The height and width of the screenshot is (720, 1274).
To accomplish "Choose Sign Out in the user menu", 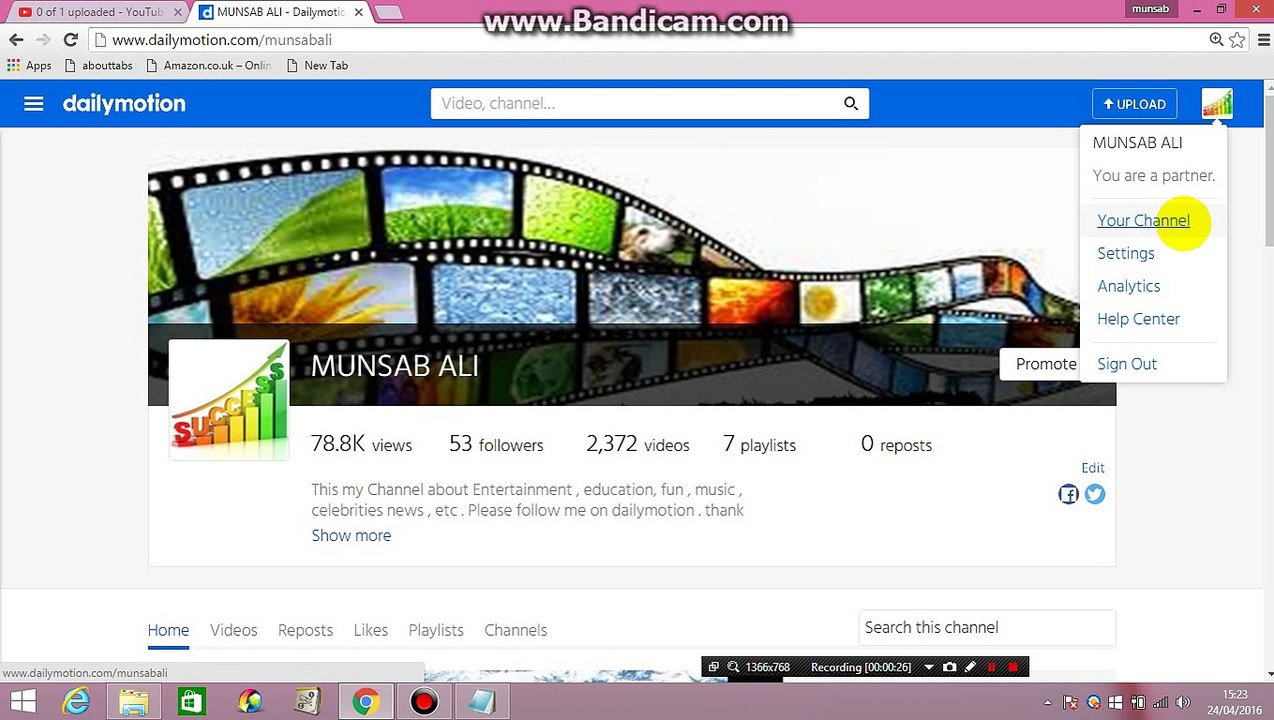I will 1127,364.
